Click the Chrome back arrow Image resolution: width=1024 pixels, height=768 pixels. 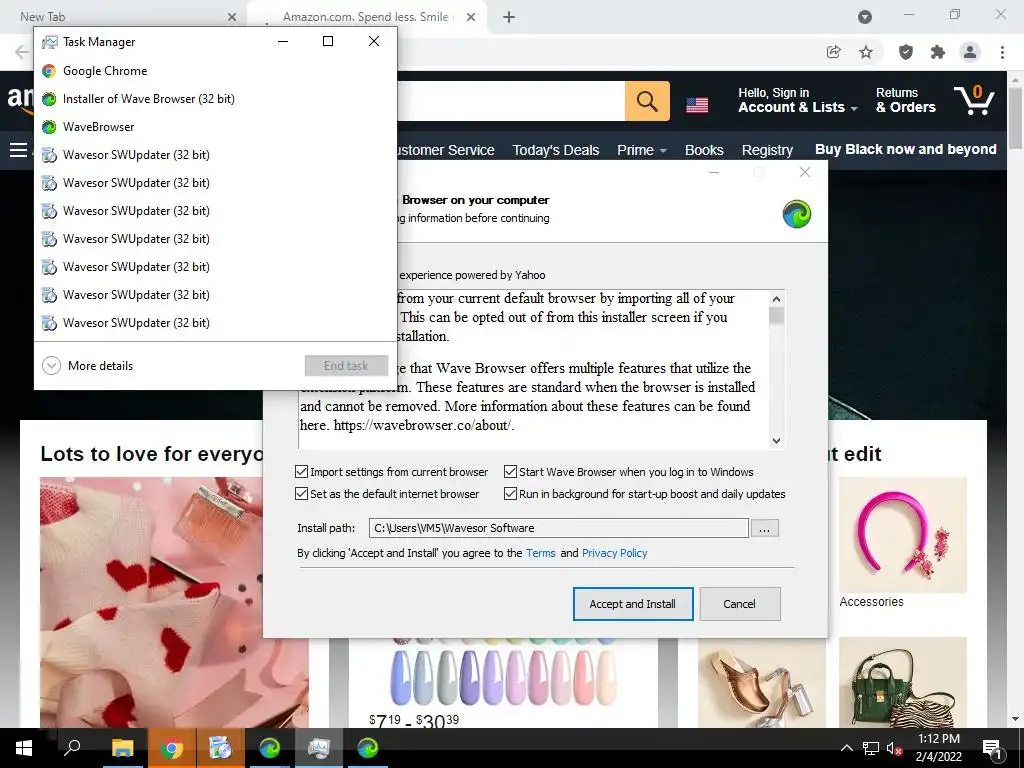coord(22,52)
